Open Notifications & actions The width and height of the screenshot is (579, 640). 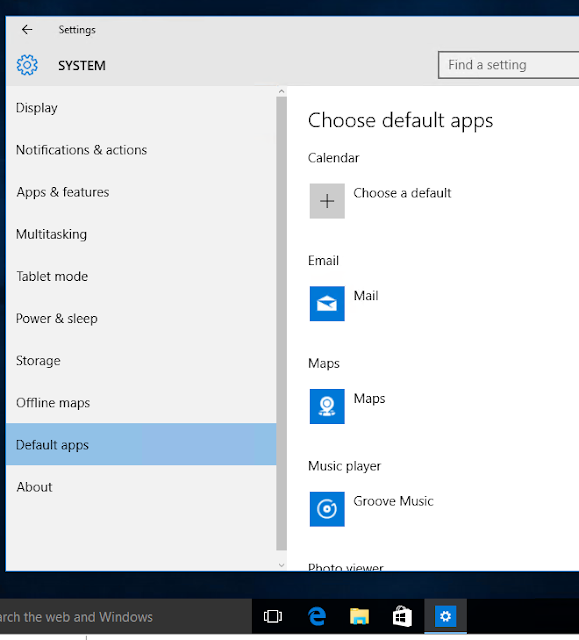coord(141,150)
